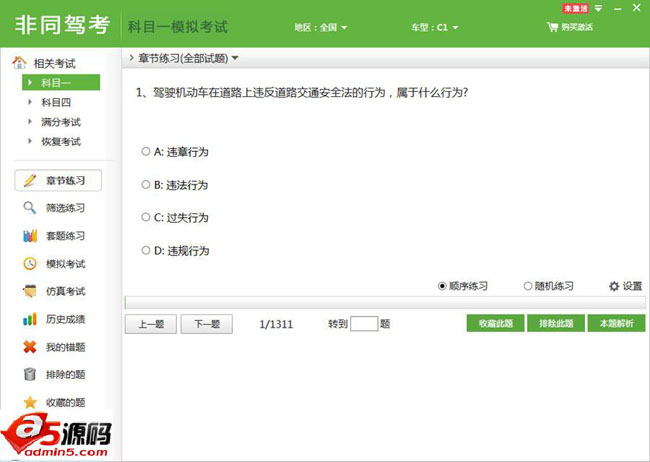Expand the 满分考试 tree item
The width and height of the screenshot is (650, 462).
(x=30, y=121)
